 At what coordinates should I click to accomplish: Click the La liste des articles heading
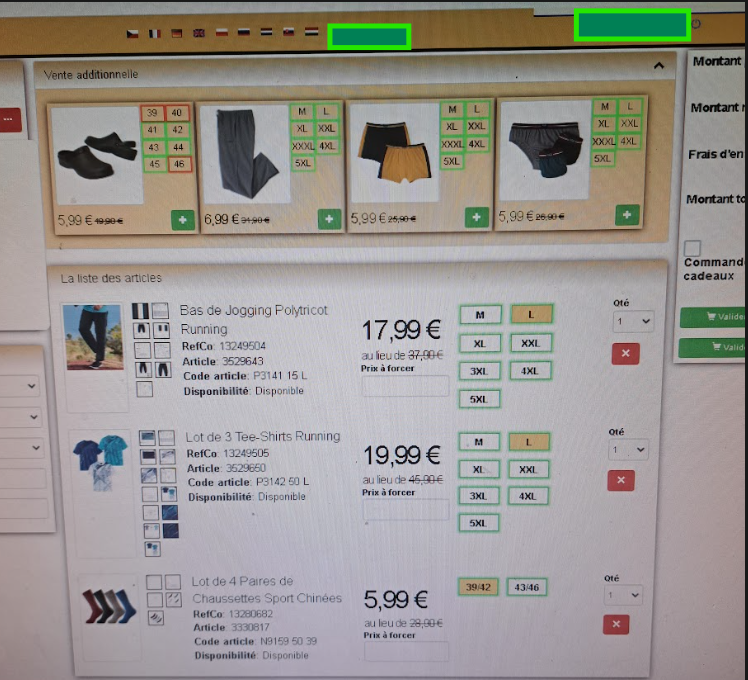[111, 278]
